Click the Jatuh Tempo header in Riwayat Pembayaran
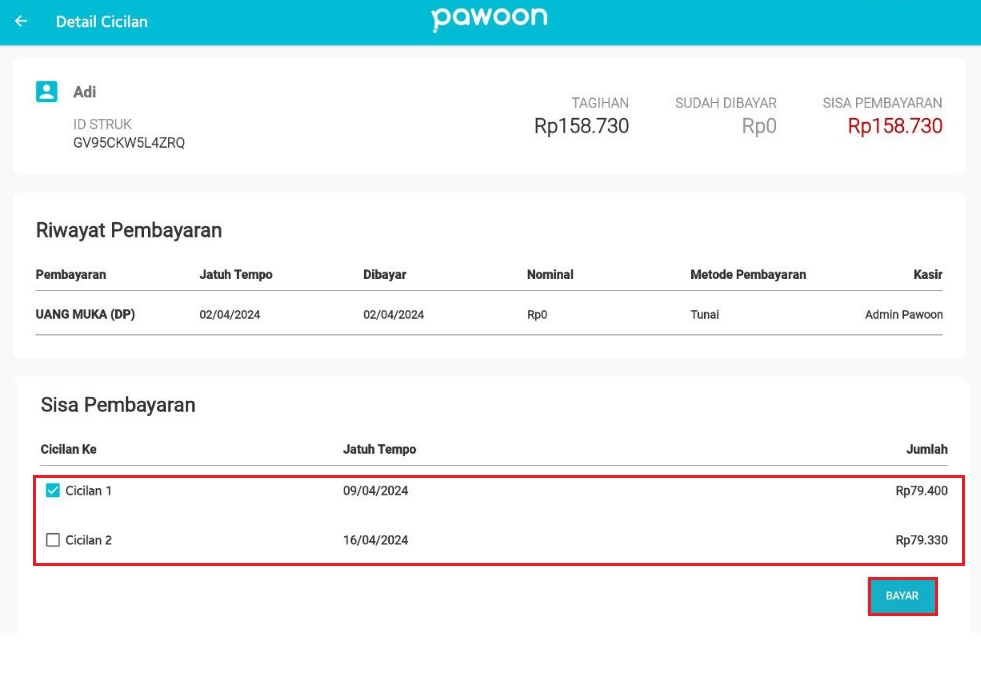Image resolution: width=981 pixels, height=677 pixels. click(236, 275)
